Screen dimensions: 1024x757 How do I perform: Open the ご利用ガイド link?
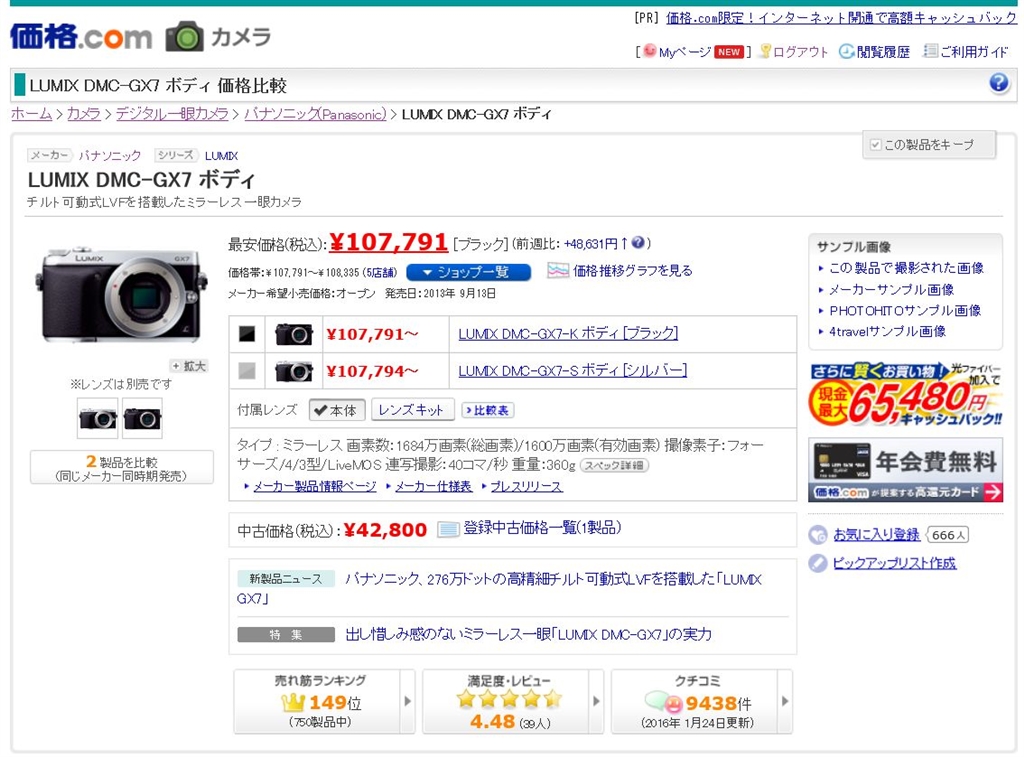(974, 52)
